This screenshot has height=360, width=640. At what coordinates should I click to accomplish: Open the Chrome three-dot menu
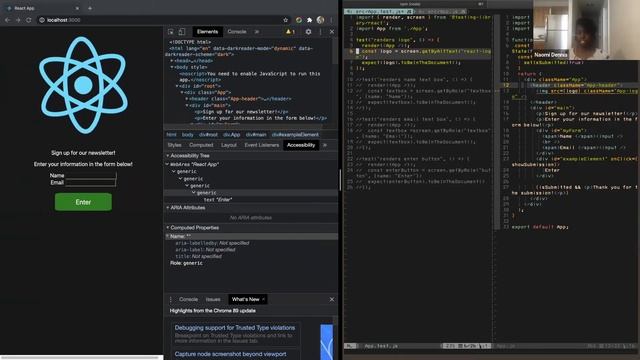(331, 20)
